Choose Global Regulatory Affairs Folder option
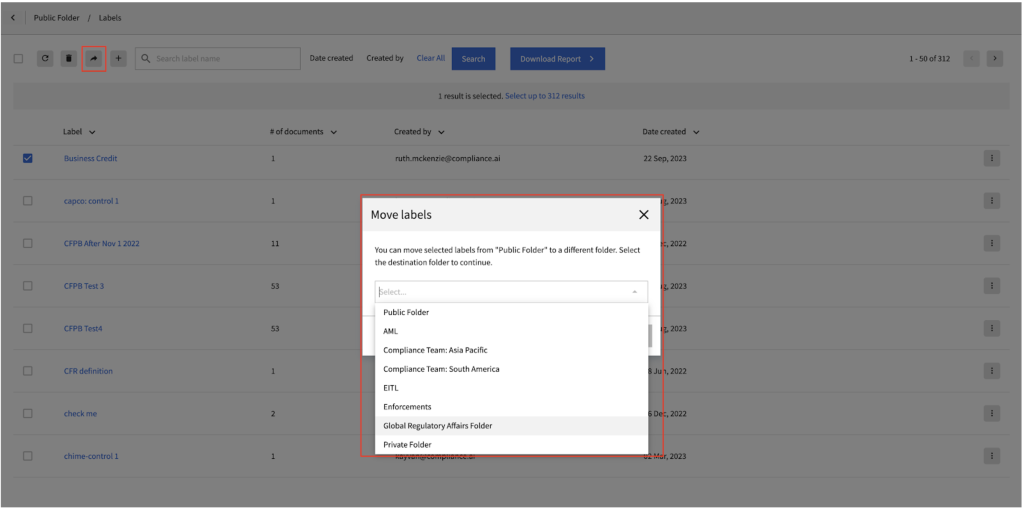Screen dimensions: 1024x510 pos(438,426)
